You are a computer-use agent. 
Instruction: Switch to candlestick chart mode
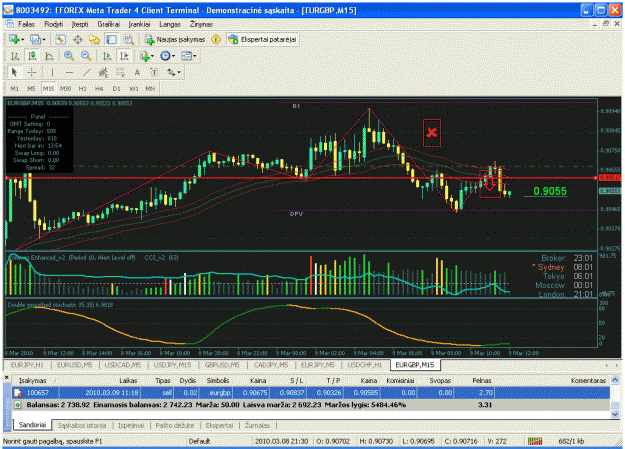click(32, 56)
